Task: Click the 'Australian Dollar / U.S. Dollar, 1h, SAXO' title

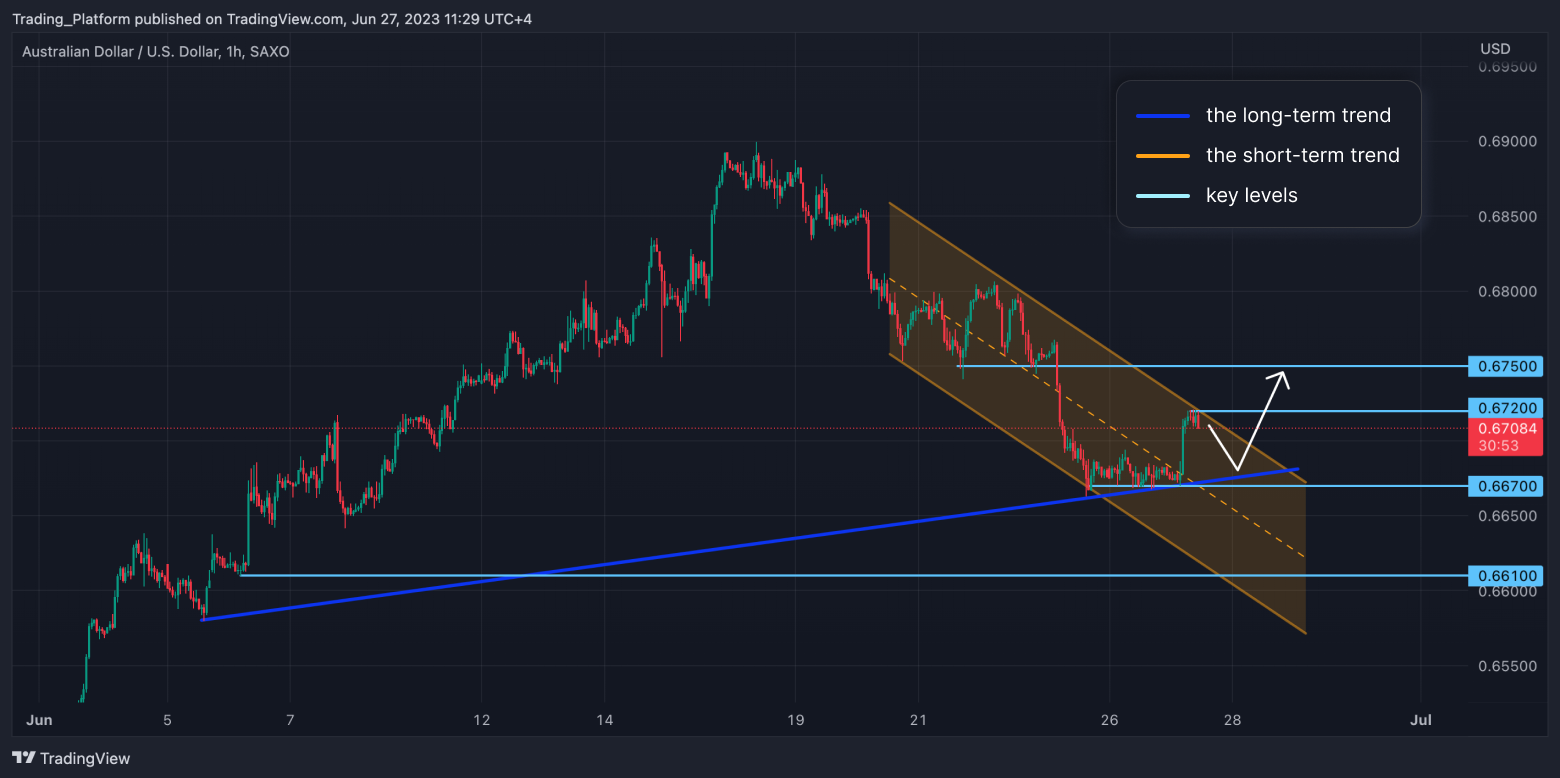Action: (x=156, y=51)
